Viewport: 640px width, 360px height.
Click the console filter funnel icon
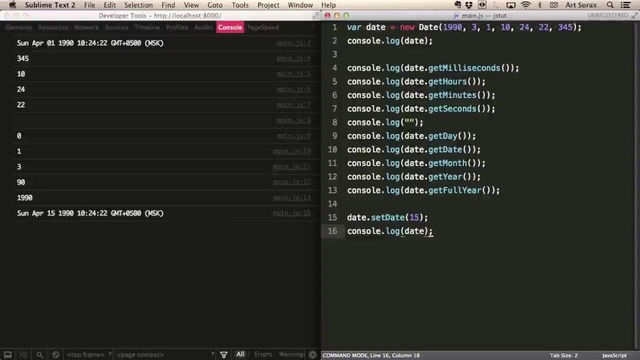(x=224, y=355)
